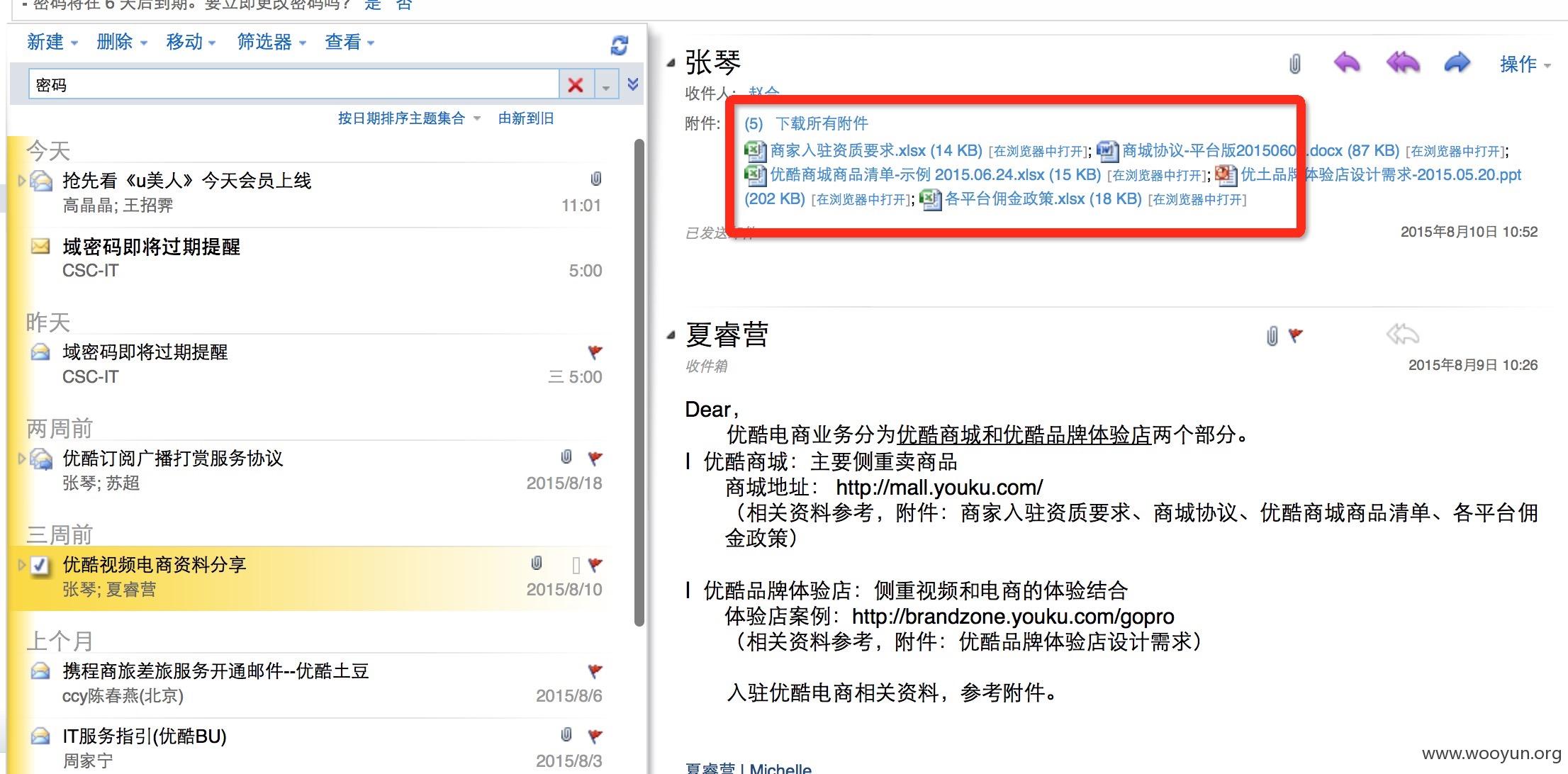Open the 查看 menu
1568x774 pixels.
pyautogui.click(x=349, y=42)
